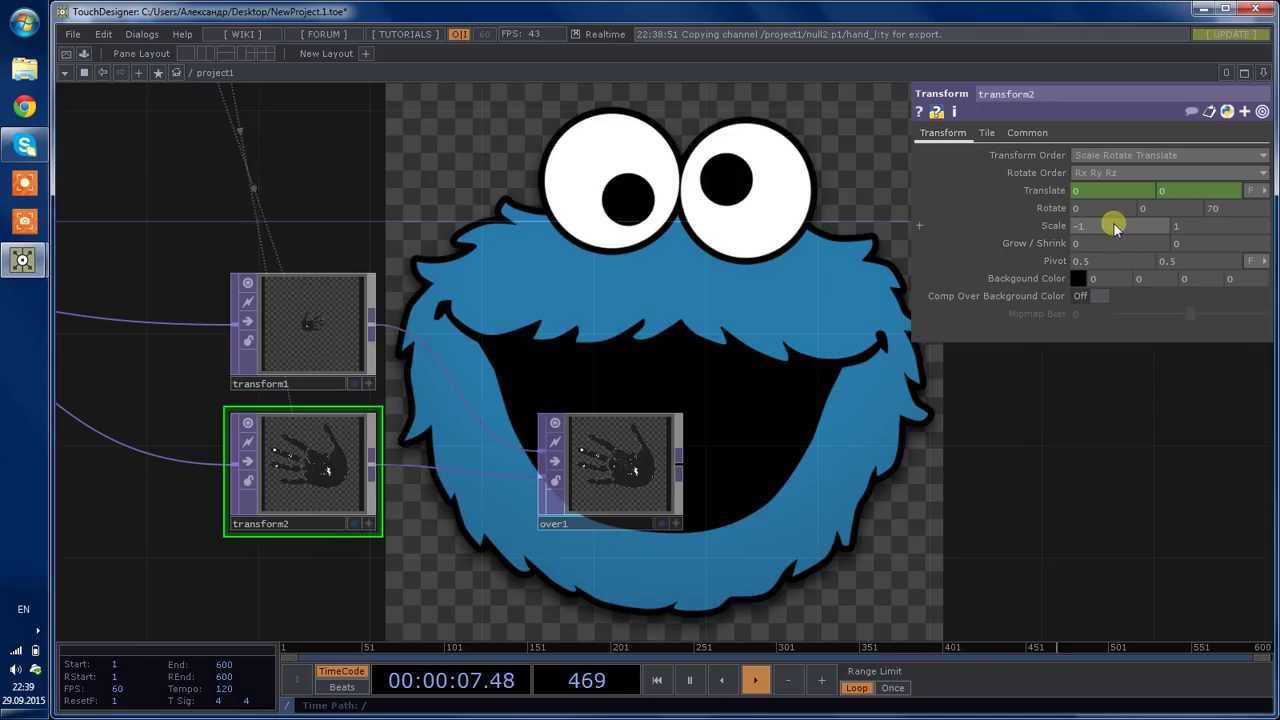
Task: Open the Transform Order dropdown
Action: coord(1170,155)
